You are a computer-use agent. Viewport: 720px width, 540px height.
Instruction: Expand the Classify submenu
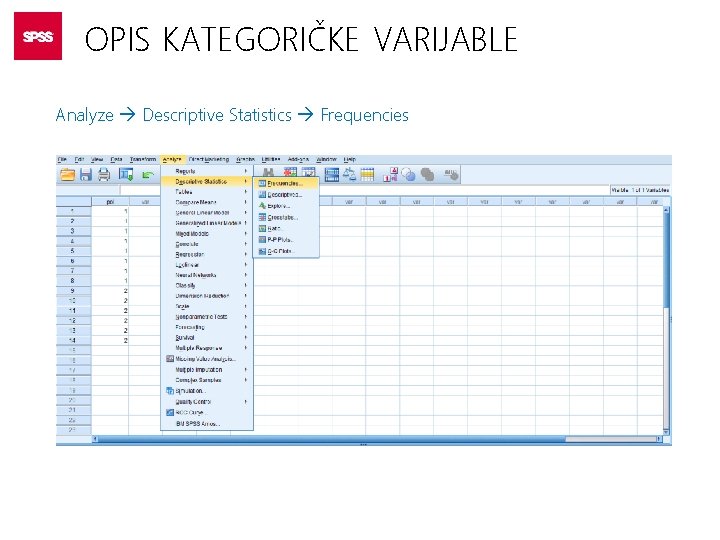pyautogui.click(x=207, y=285)
